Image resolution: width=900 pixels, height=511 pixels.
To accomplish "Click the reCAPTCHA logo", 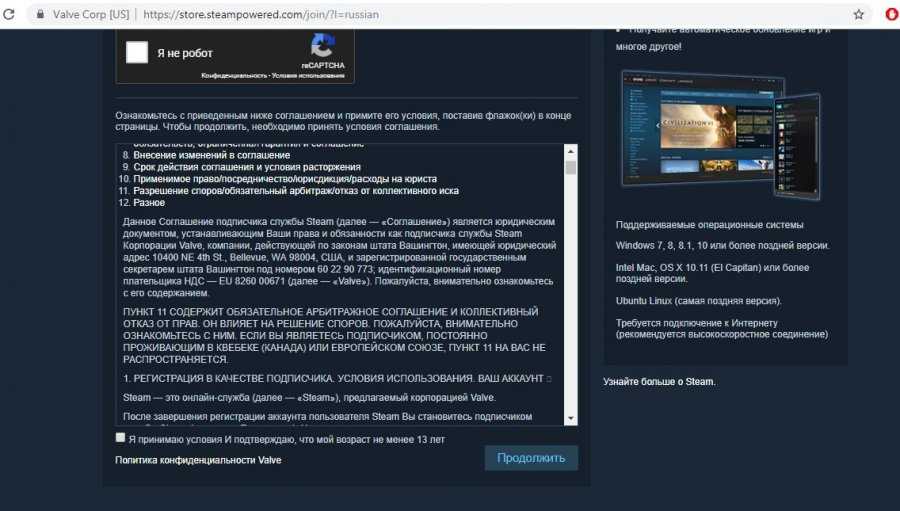I will click(322, 45).
